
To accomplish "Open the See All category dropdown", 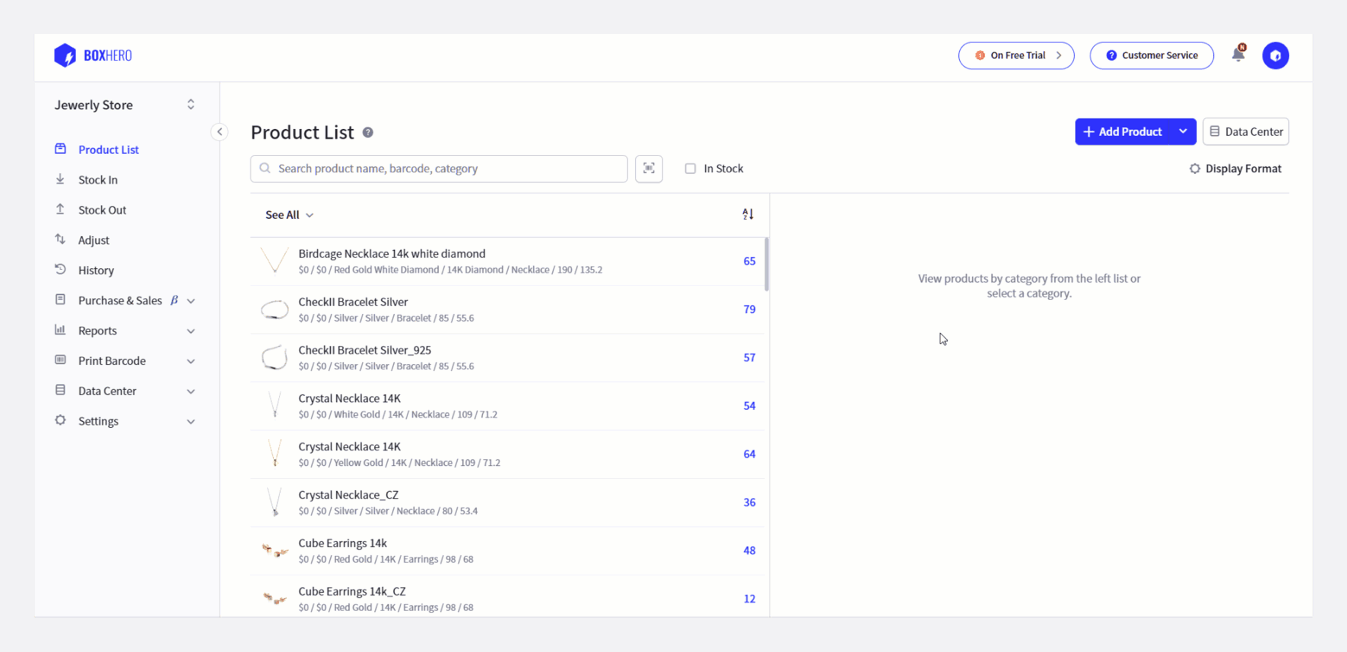I will tap(289, 215).
